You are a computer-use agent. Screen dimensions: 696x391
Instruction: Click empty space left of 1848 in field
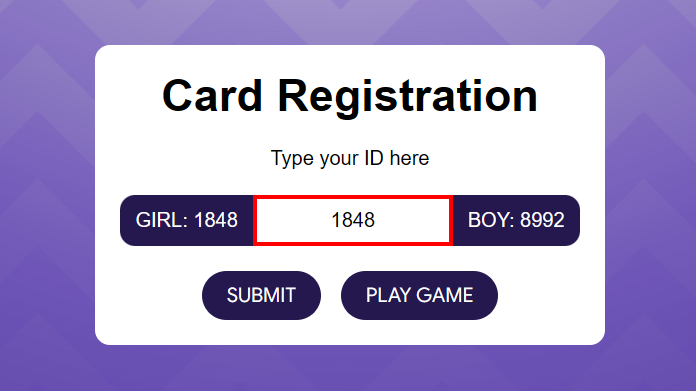pyautogui.click(x=293, y=220)
